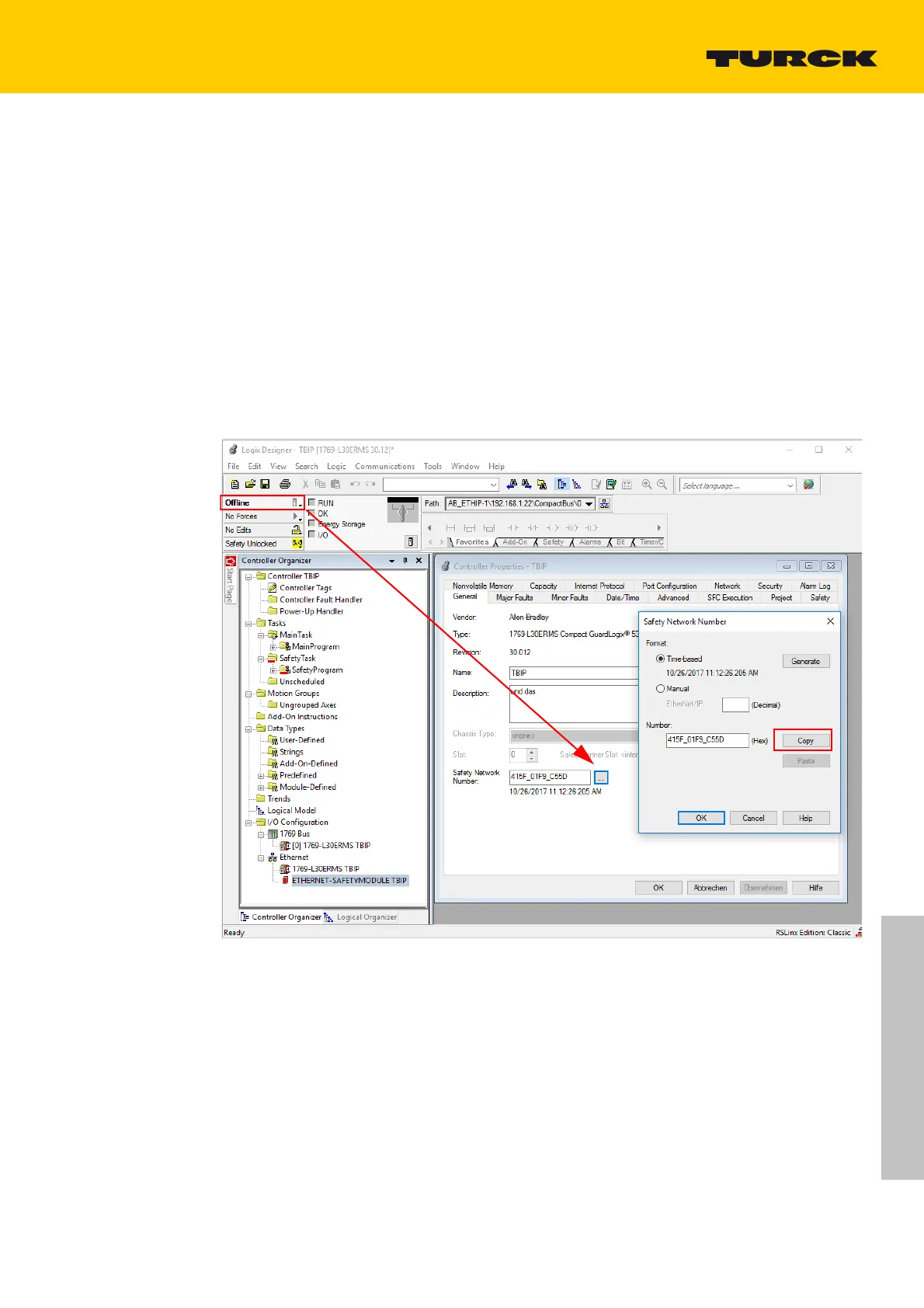This screenshot has height=1308, width=924.
Task: Select the Favorites instruction tab
Action: click(x=471, y=542)
